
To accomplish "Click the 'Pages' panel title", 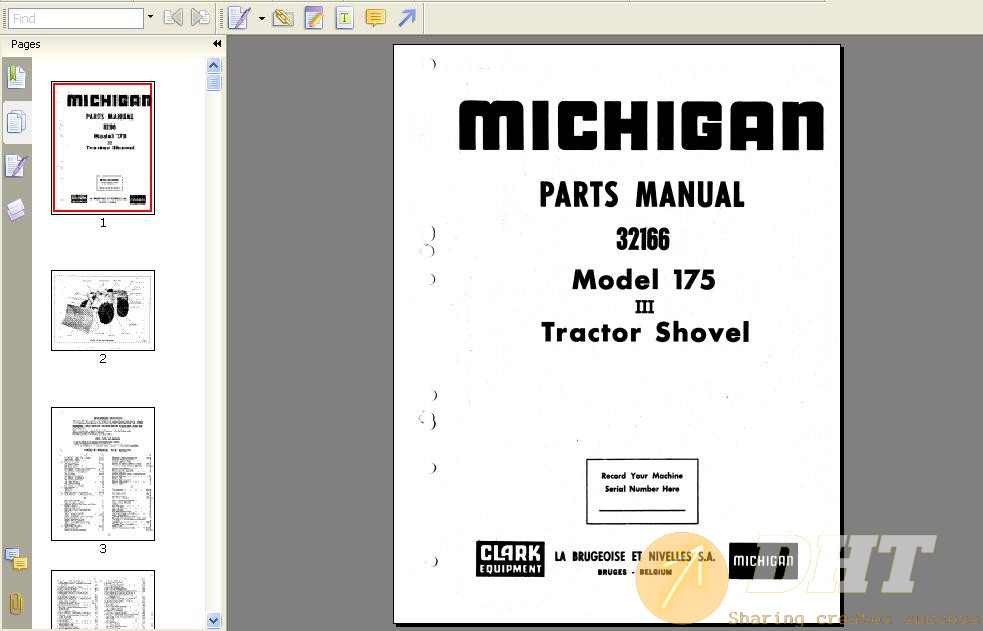I will (26, 44).
